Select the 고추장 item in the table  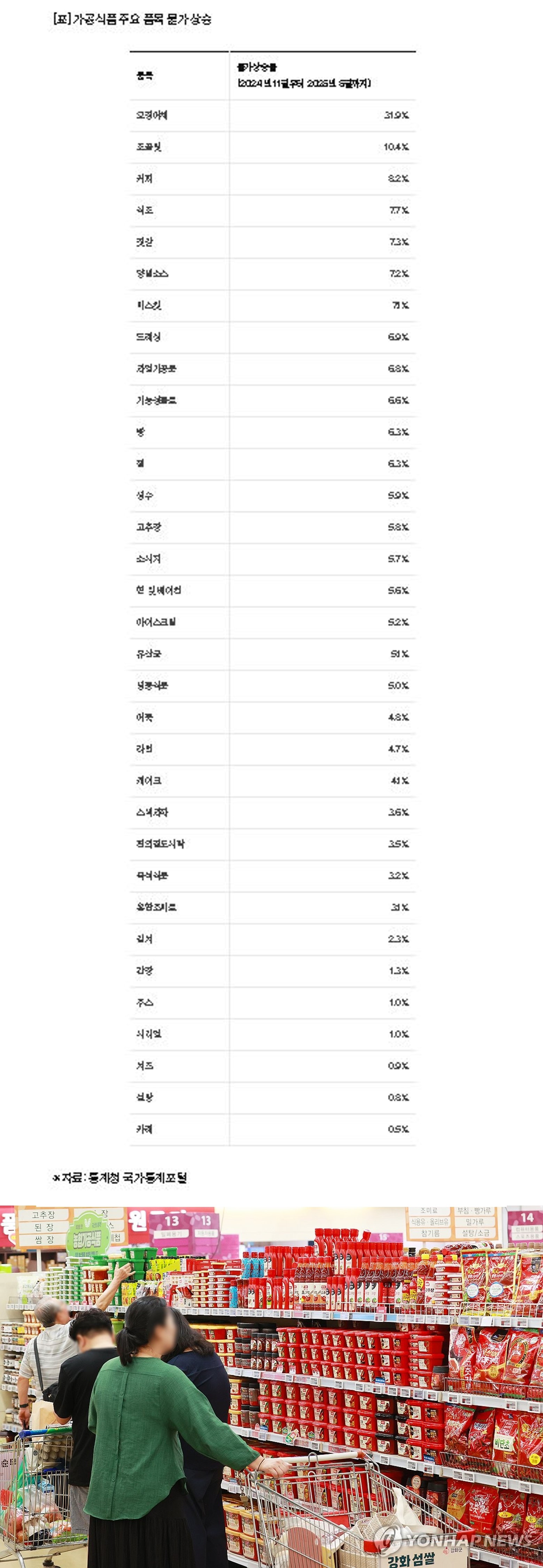(148, 527)
